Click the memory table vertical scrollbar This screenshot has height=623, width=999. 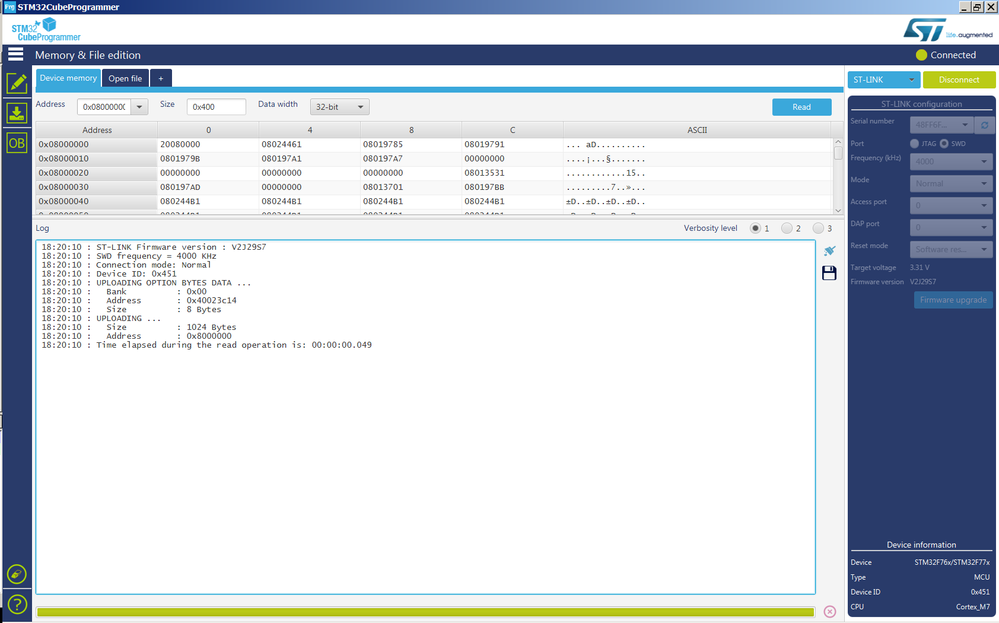point(838,176)
